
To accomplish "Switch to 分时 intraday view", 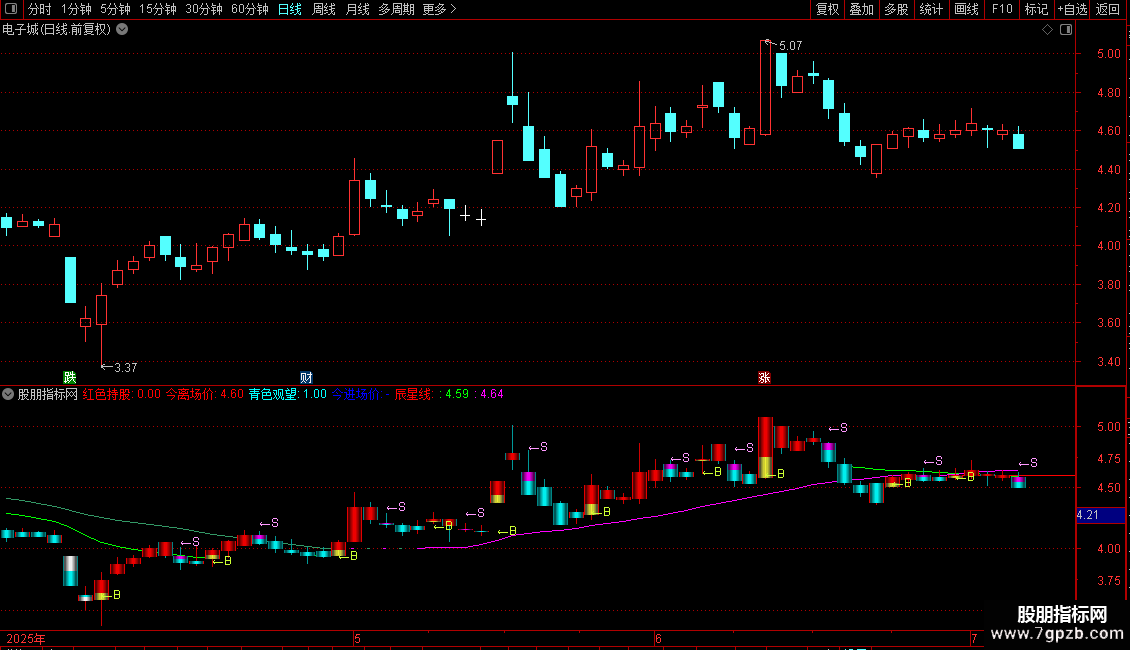I will pyautogui.click(x=40, y=9).
